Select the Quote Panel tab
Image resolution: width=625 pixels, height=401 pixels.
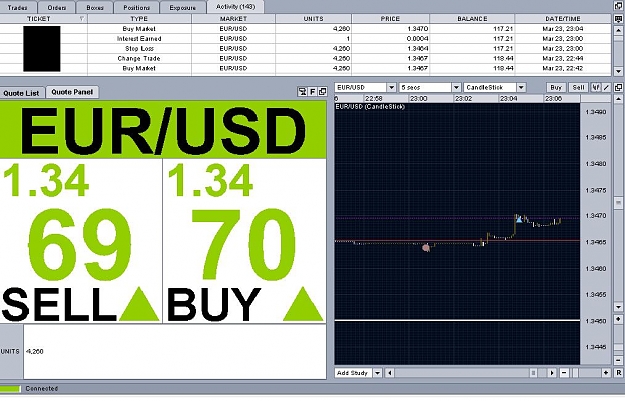tap(72, 92)
